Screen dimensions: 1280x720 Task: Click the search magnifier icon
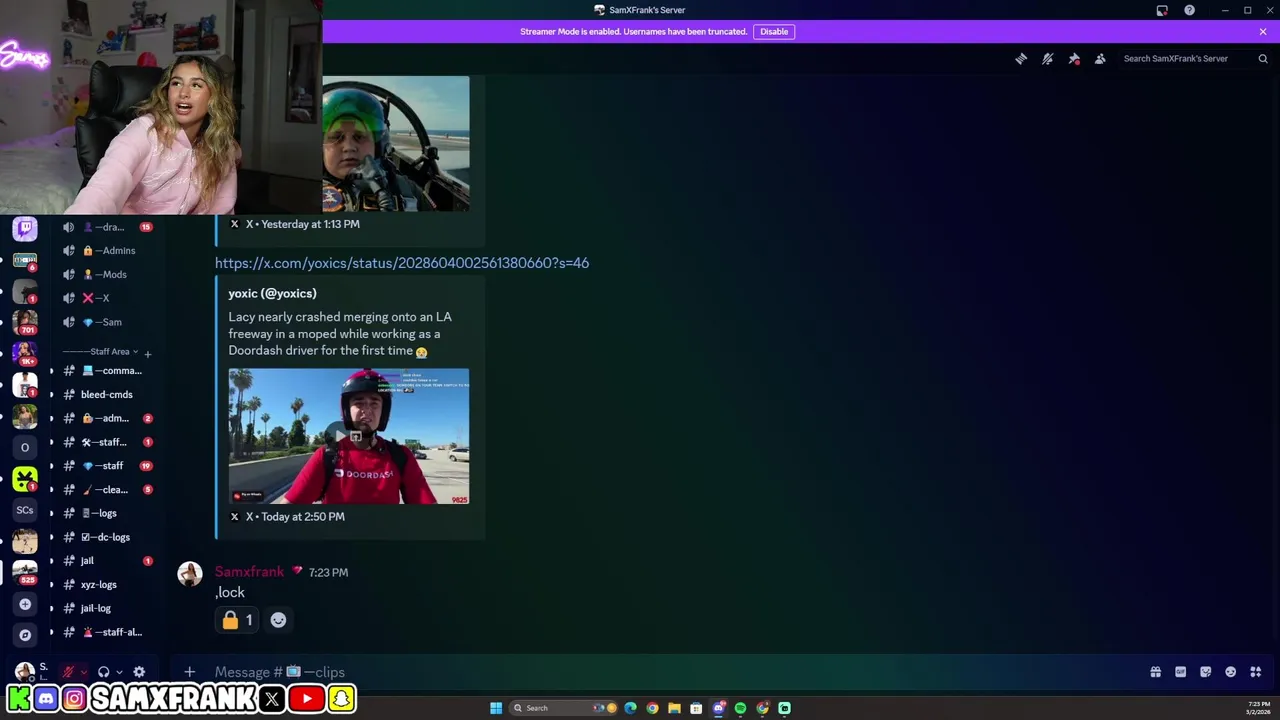tap(1263, 59)
